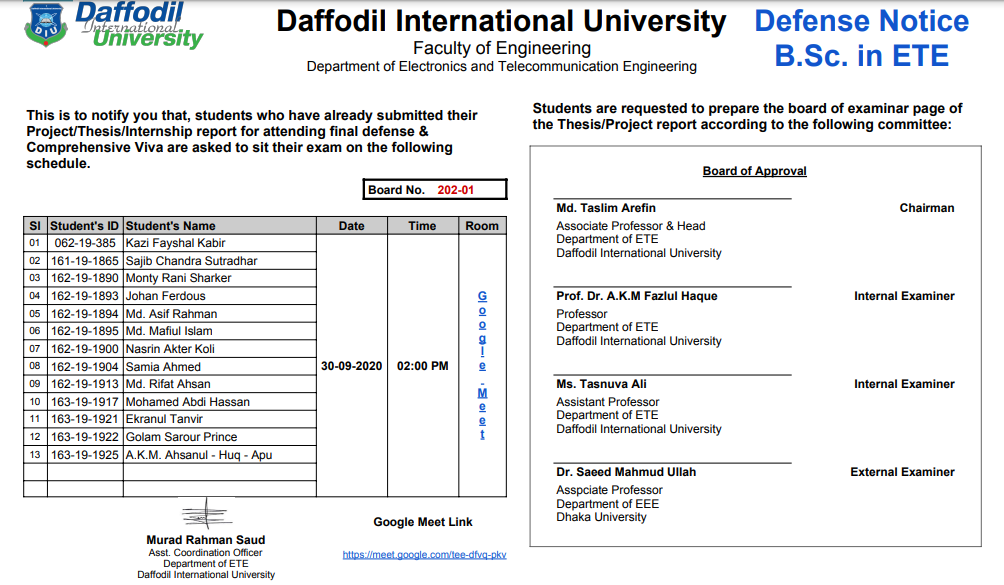Click the External Examiner label
The height and width of the screenshot is (585, 1004).
click(x=902, y=472)
